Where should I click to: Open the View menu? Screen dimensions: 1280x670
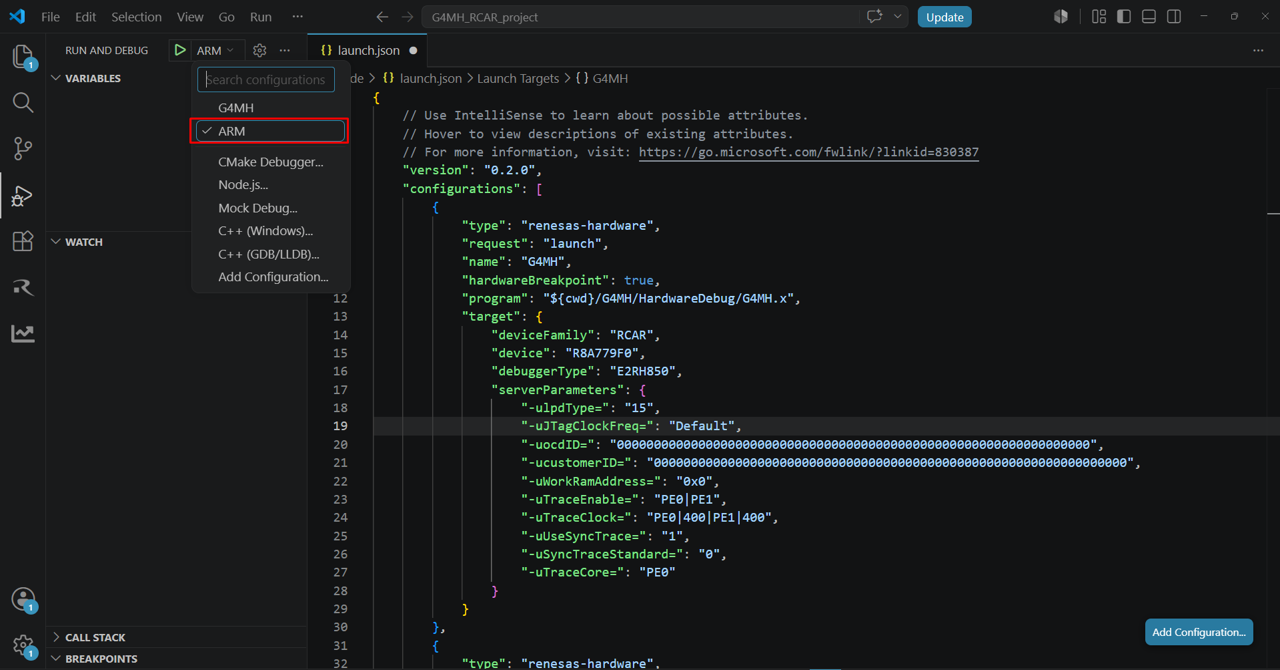click(x=190, y=17)
